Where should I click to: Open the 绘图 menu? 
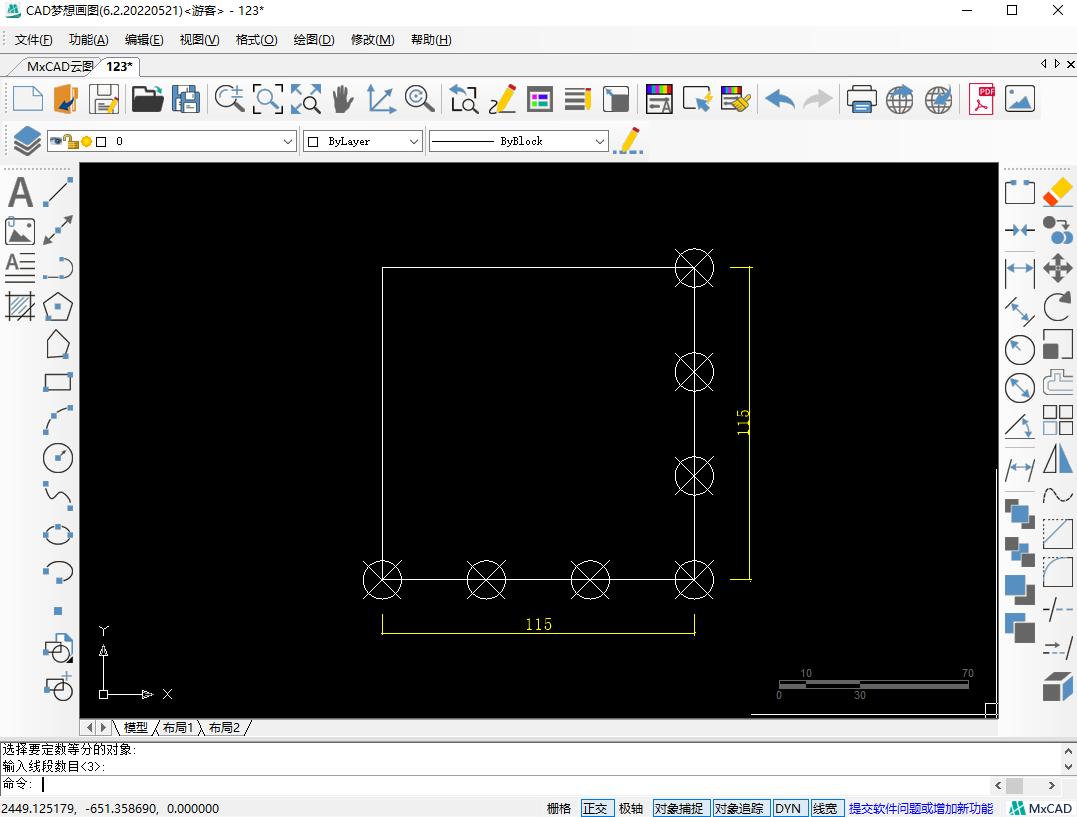pyautogui.click(x=313, y=39)
